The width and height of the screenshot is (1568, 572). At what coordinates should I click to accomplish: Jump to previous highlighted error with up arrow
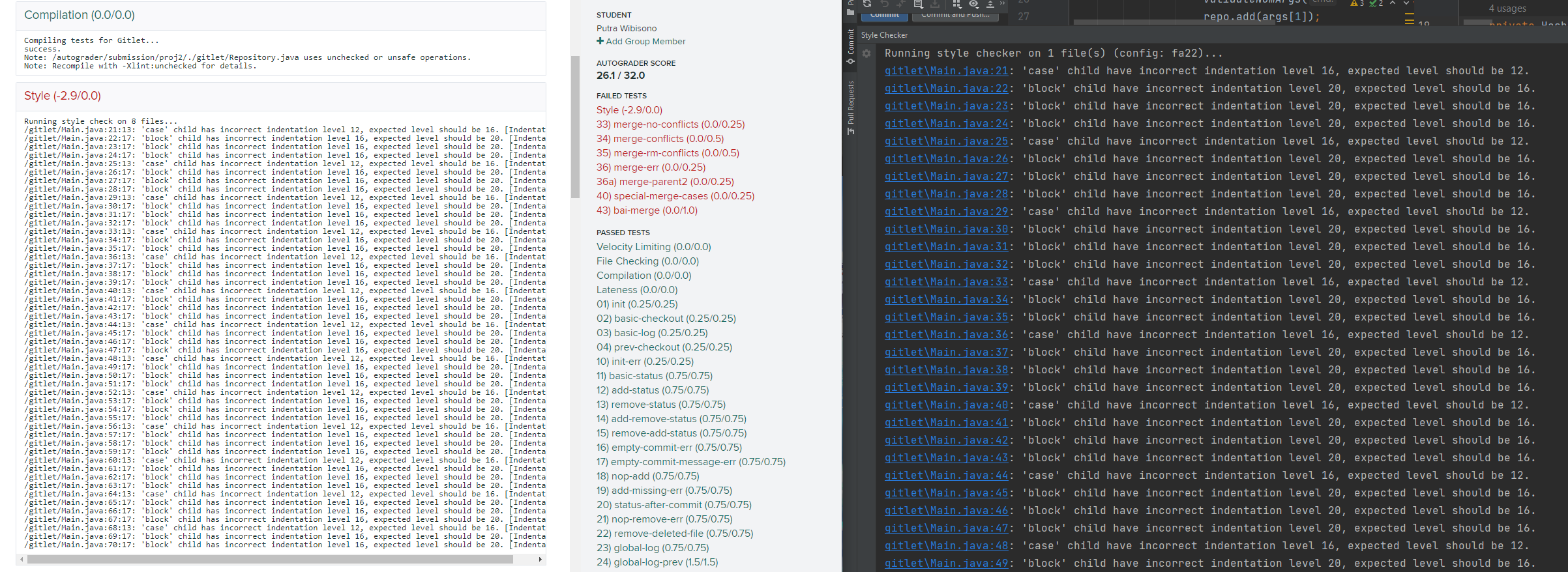[x=1393, y=3]
